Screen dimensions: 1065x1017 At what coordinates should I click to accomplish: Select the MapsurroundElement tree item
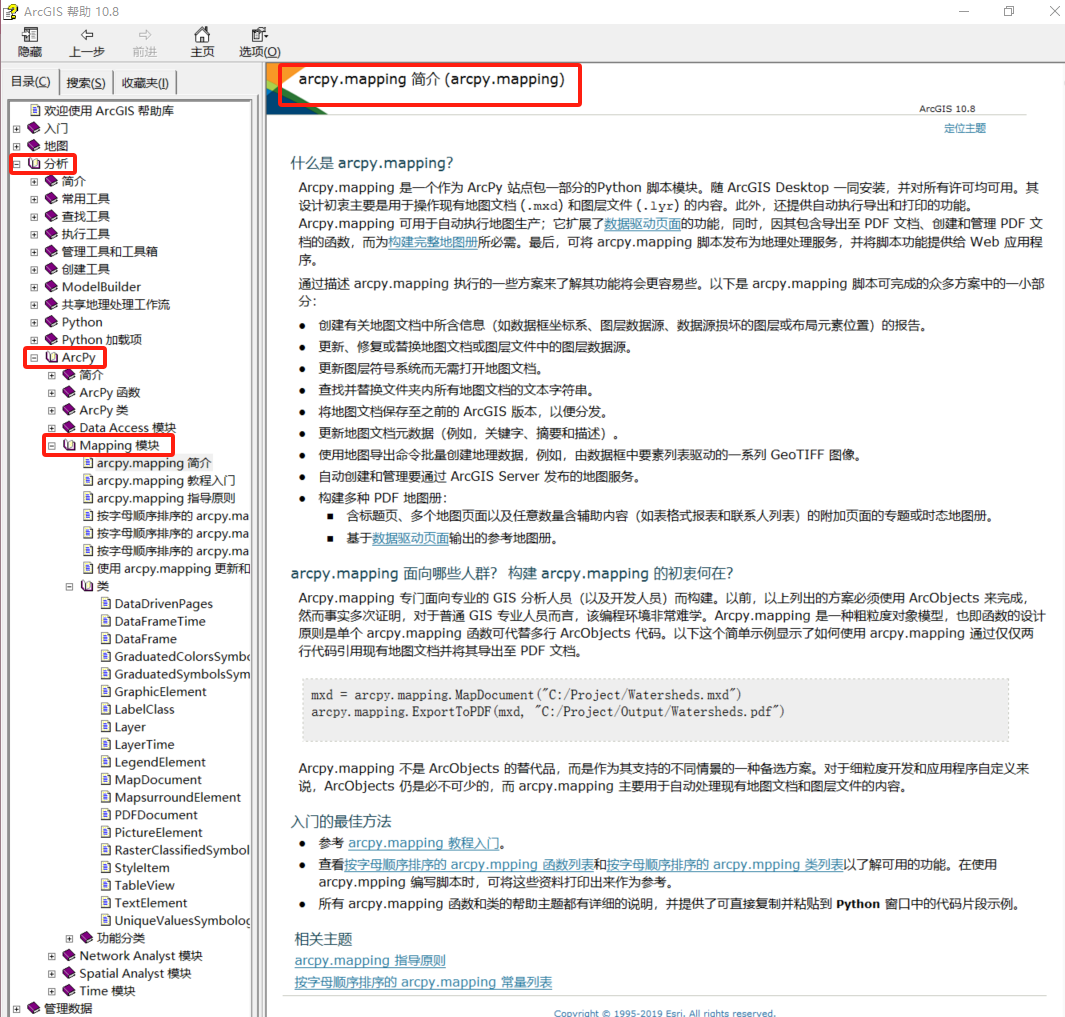(x=177, y=798)
